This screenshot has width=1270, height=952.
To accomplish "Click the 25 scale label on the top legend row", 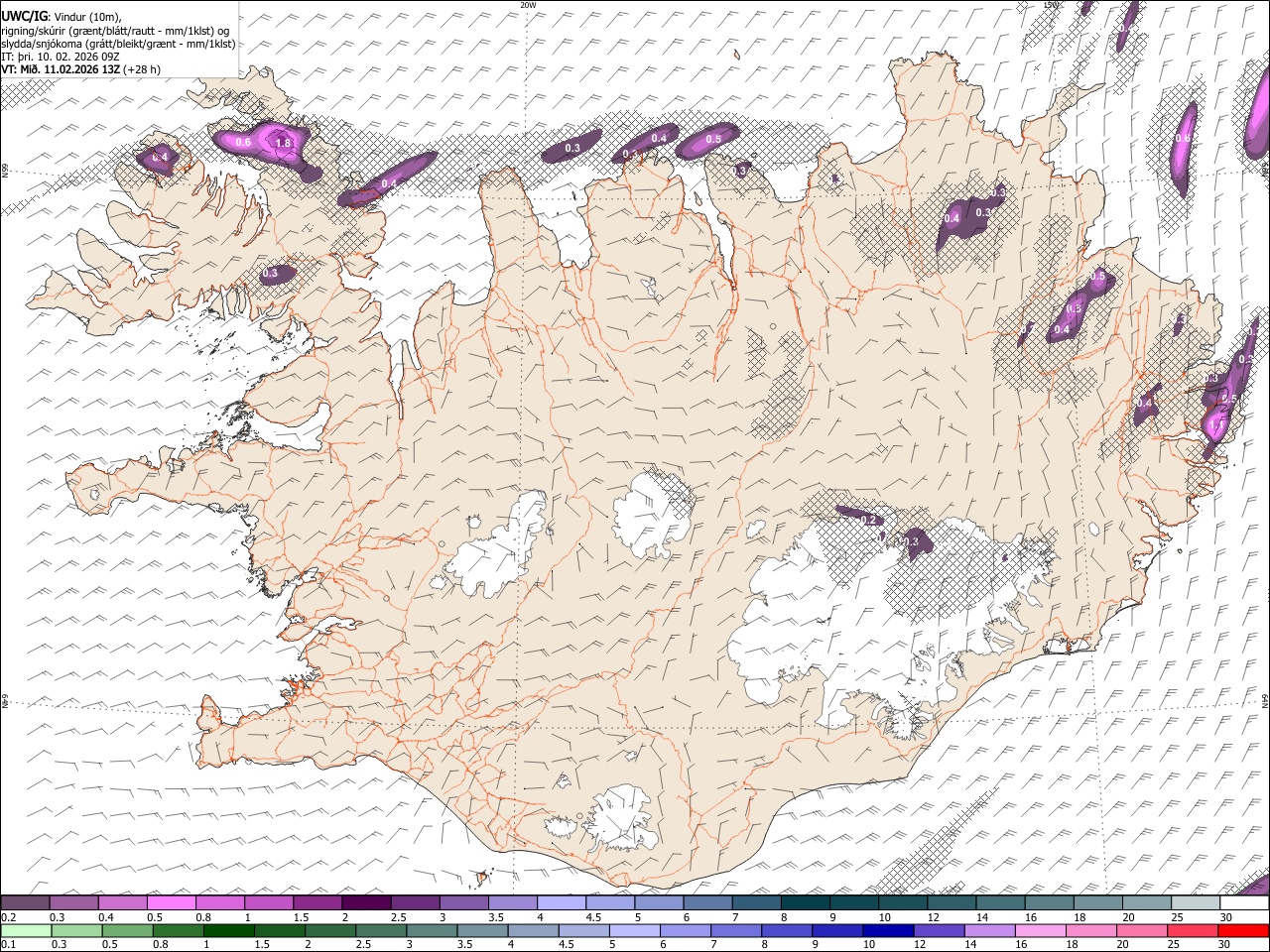I will [1177, 917].
